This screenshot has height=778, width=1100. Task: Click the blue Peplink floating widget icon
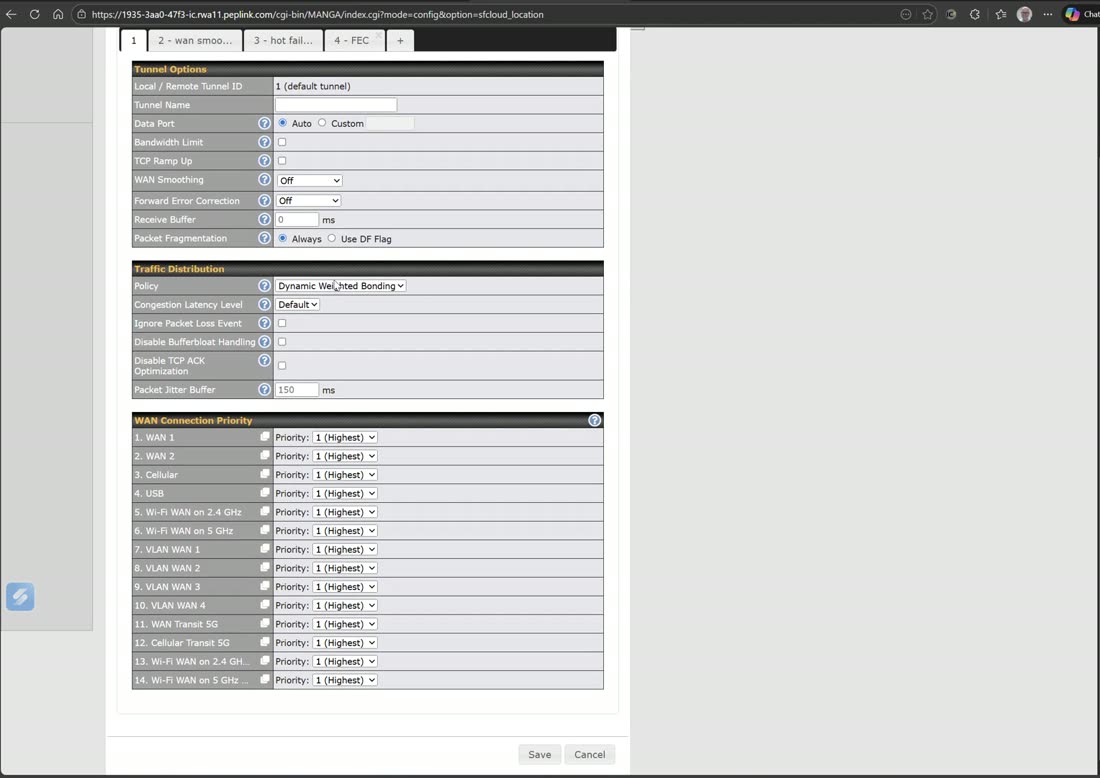click(x=20, y=596)
